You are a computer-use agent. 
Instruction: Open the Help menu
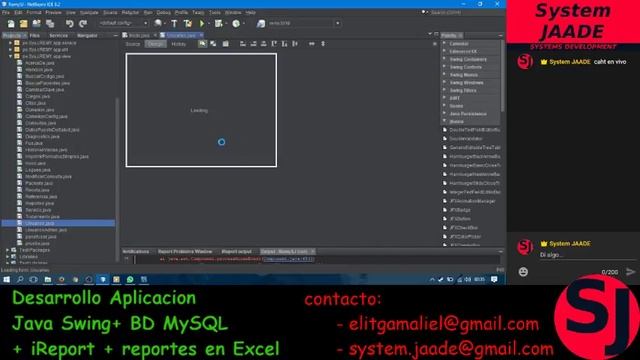tap(251, 13)
